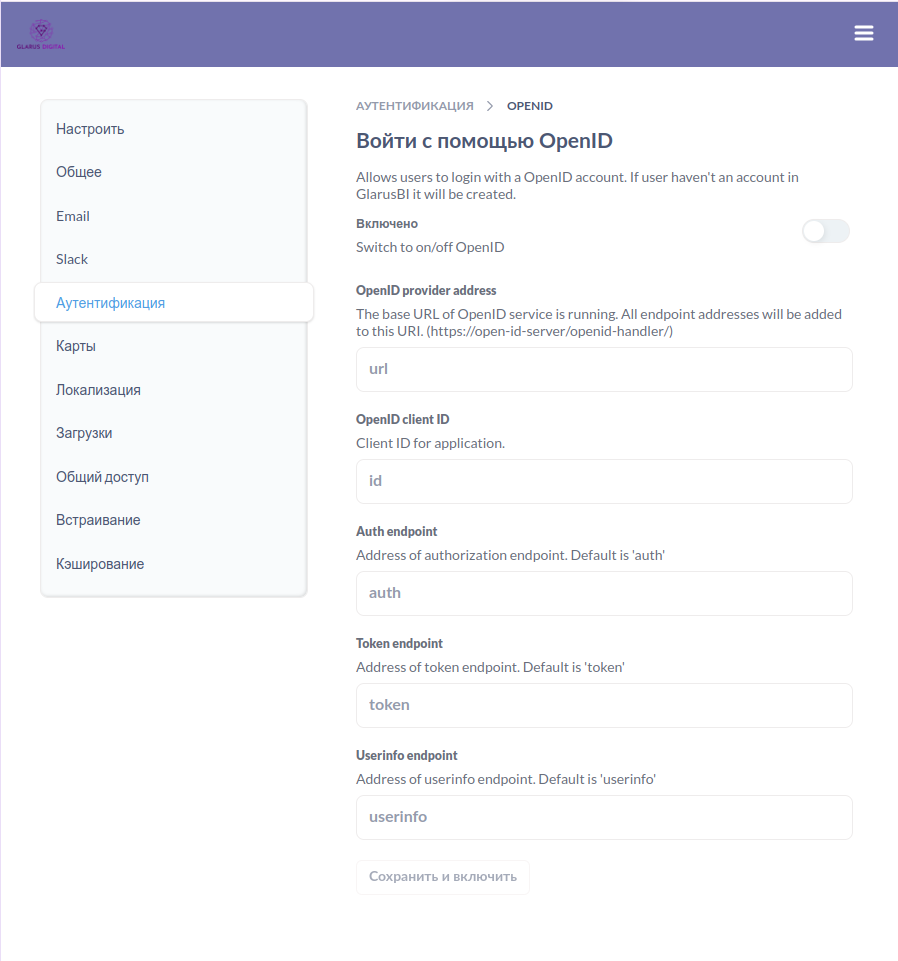
Task: Open the Общее settings section
Action: pos(79,171)
